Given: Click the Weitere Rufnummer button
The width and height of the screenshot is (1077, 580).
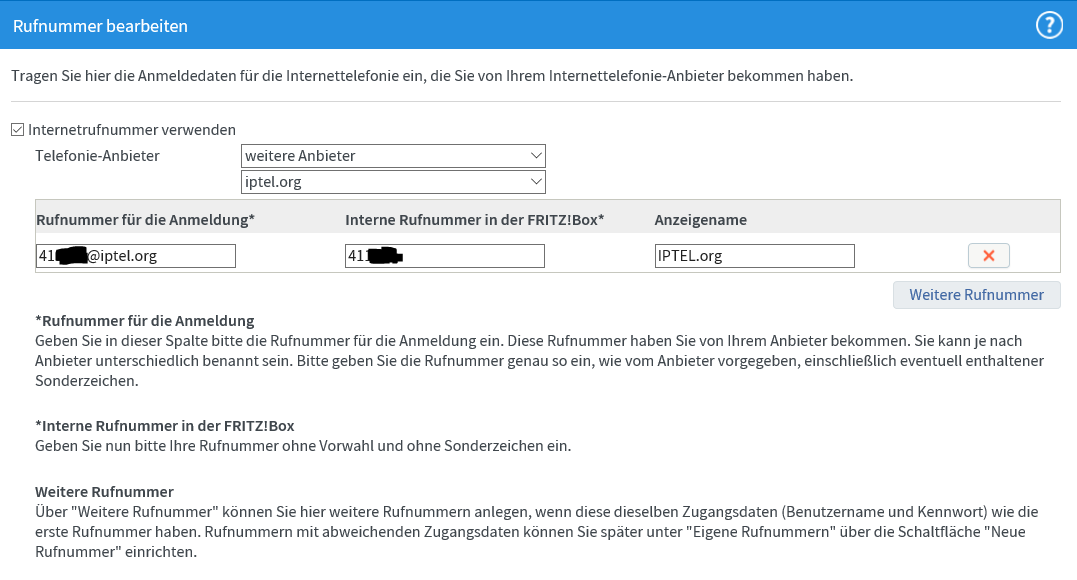Looking at the screenshot, I should (976, 295).
